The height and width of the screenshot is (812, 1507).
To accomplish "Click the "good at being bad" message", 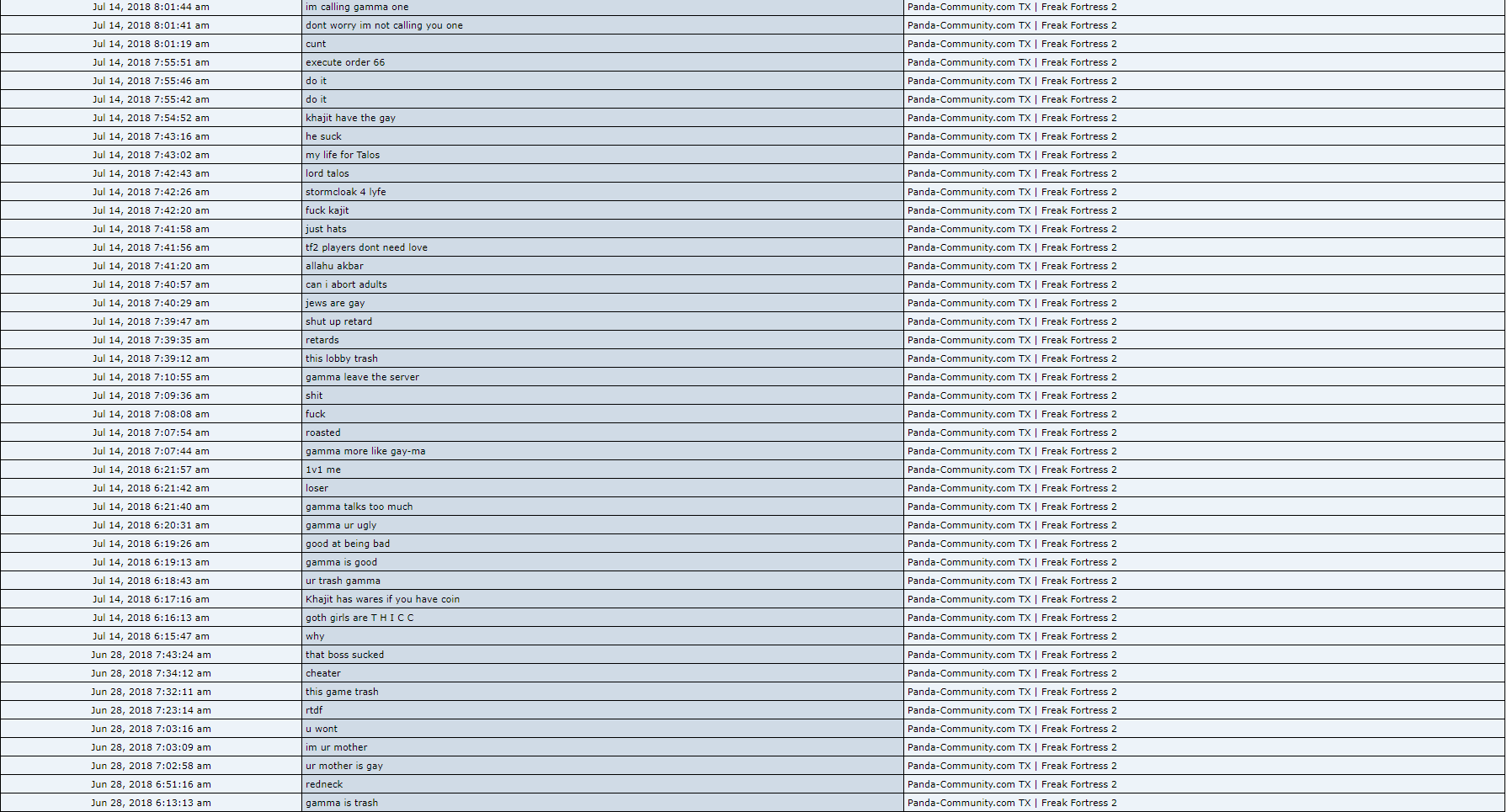I will click(348, 544).
